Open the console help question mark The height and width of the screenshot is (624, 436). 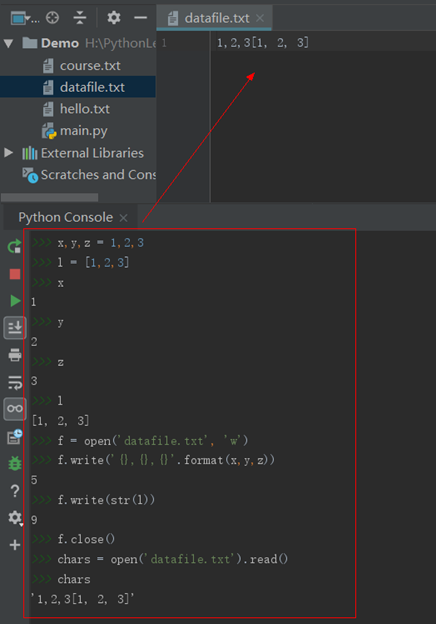coord(15,491)
